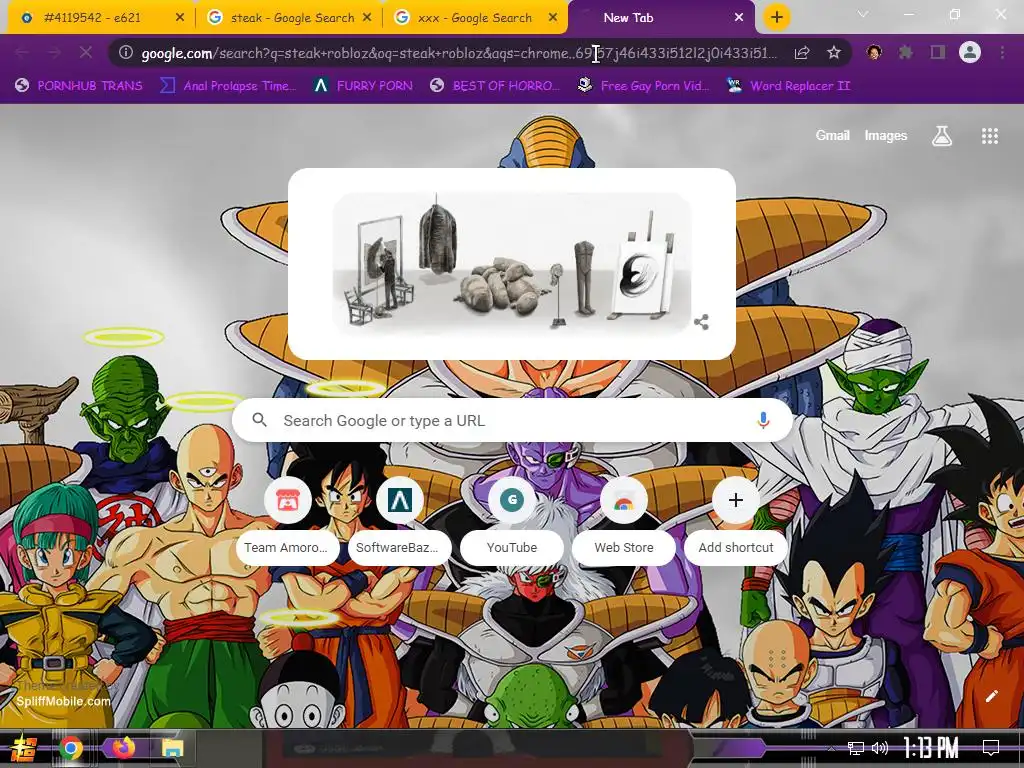Stop loading the page with the X button

click(x=86, y=52)
